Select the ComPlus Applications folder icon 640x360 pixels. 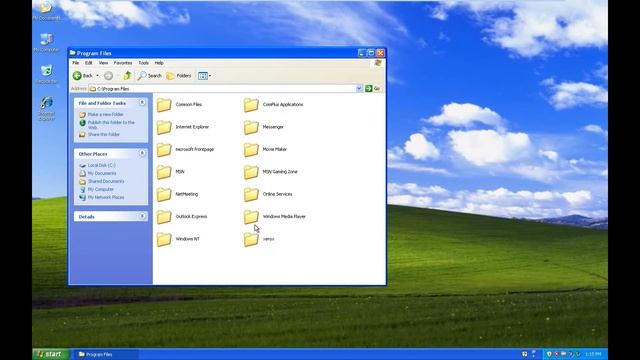click(x=251, y=105)
